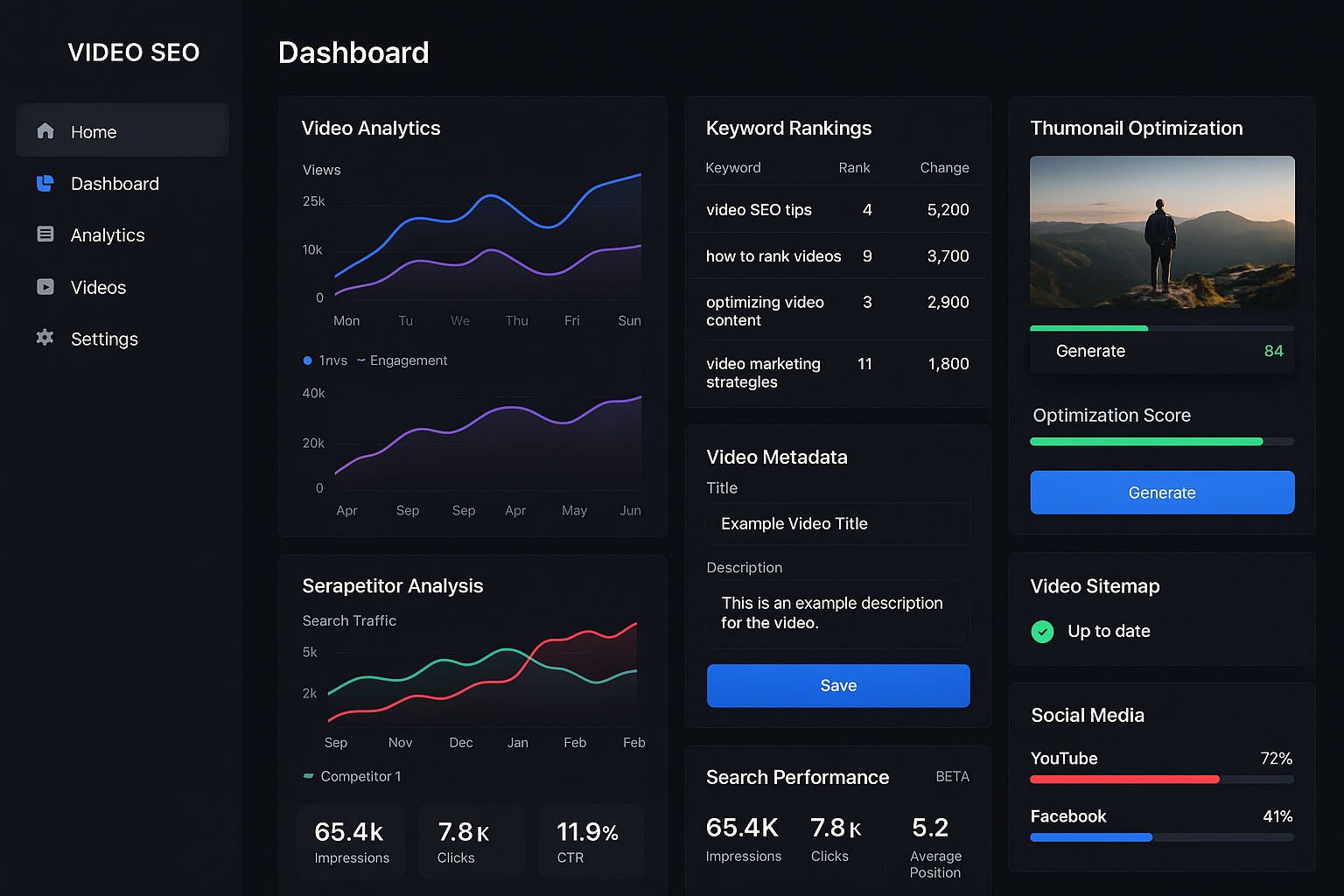1344x896 pixels.
Task: Click the blue Generate button
Action: tap(1161, 493)
